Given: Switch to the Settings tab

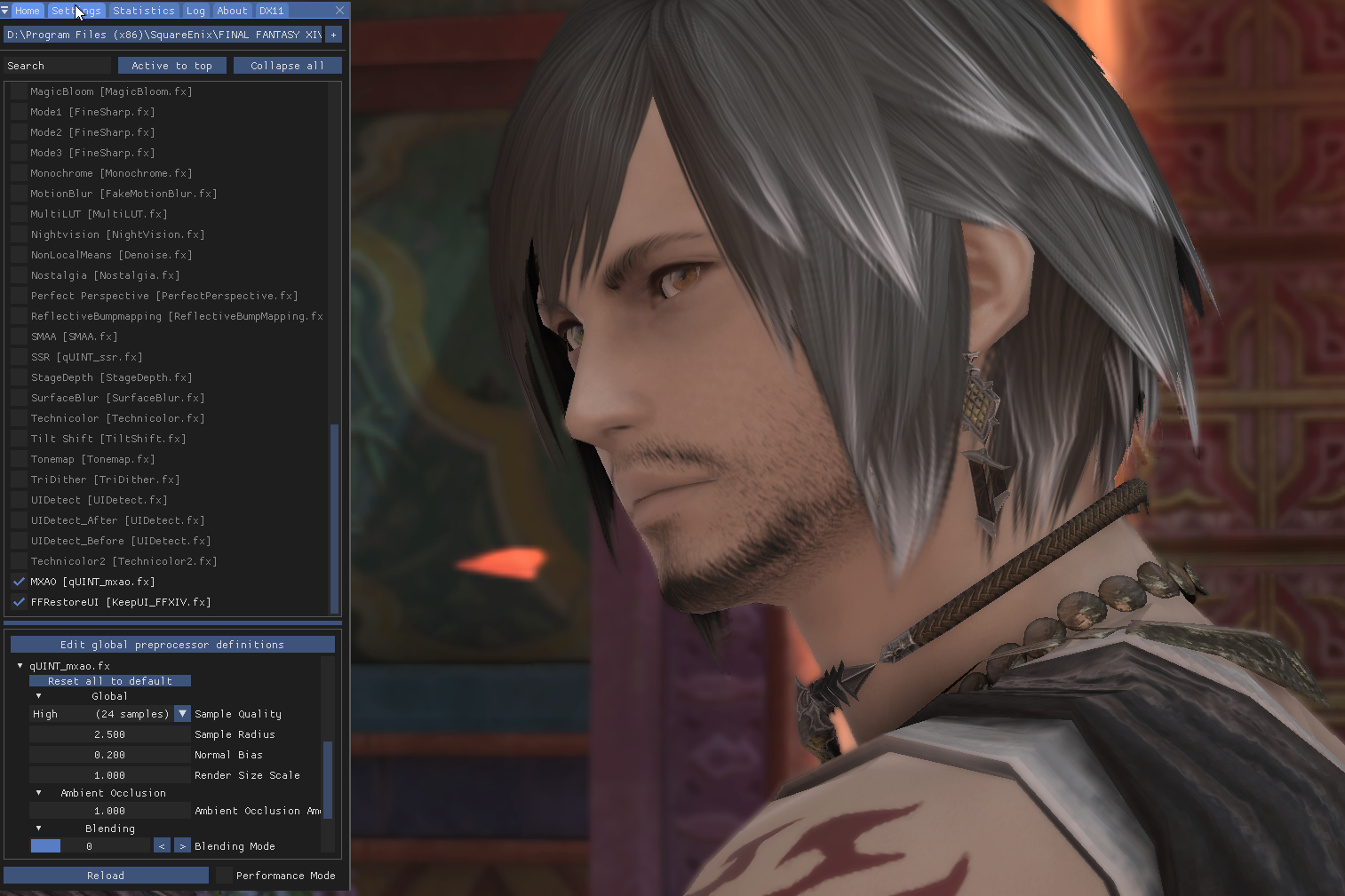Looking at the screenshot, I should pos(76,11).
